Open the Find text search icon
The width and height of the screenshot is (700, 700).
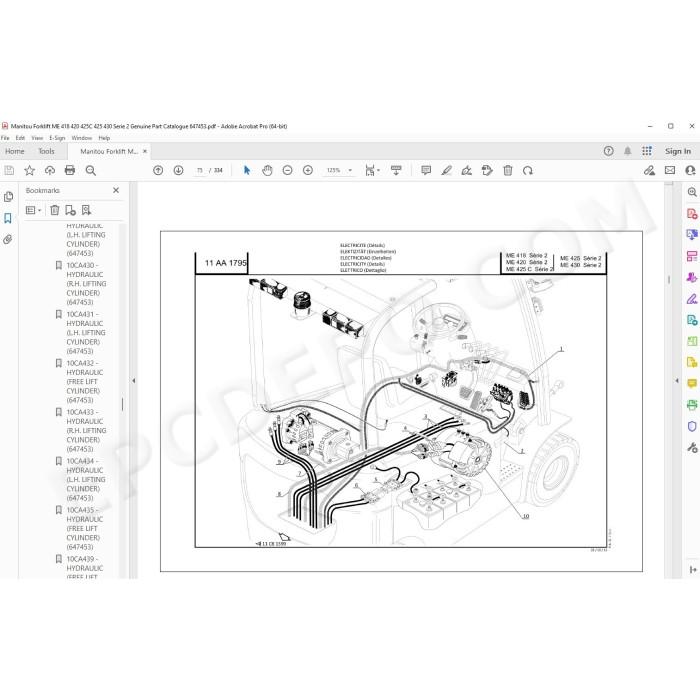pos(91,170)
